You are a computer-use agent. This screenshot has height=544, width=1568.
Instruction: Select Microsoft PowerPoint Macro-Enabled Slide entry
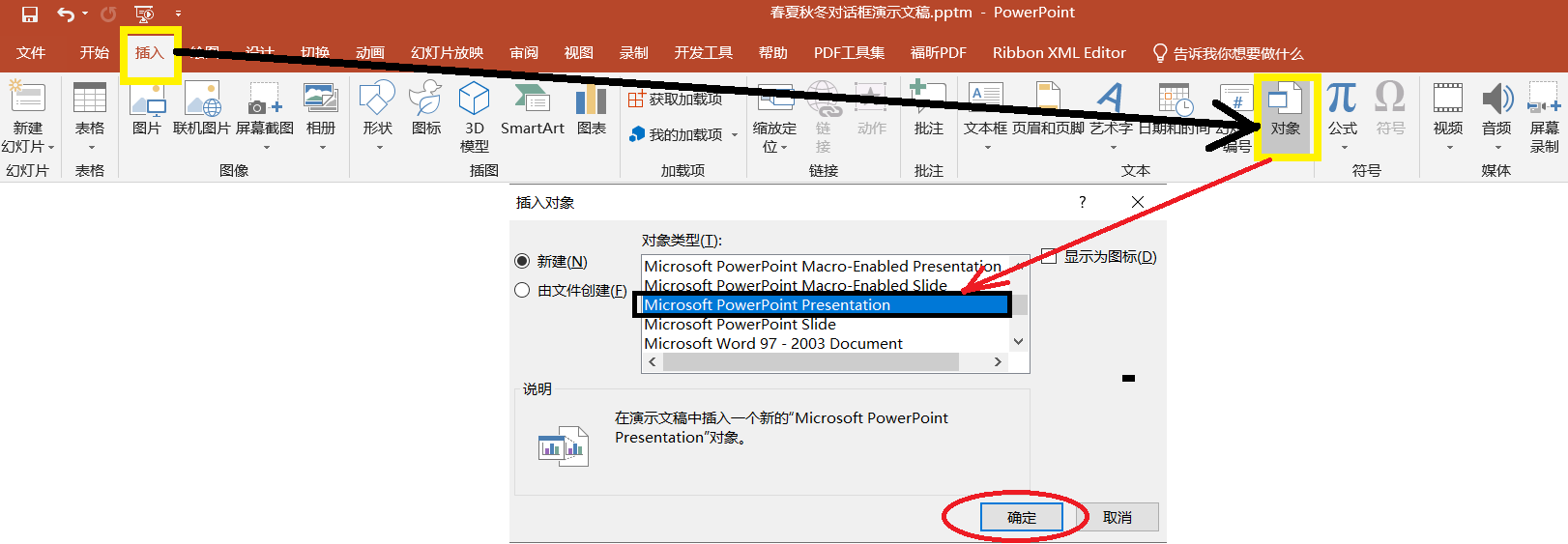pos(796,285)
